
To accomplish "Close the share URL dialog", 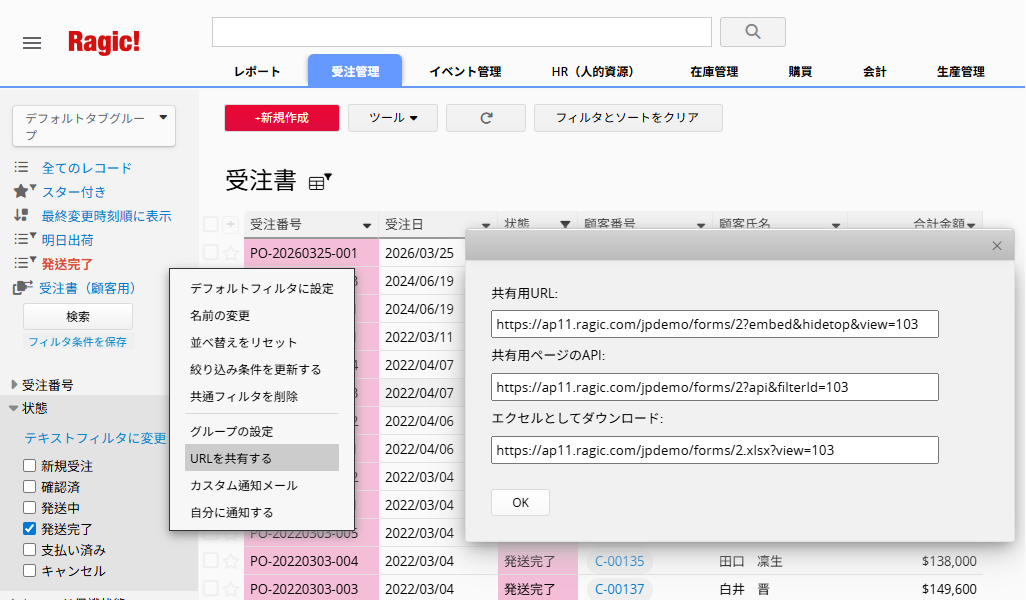I will tap(997, 245).
